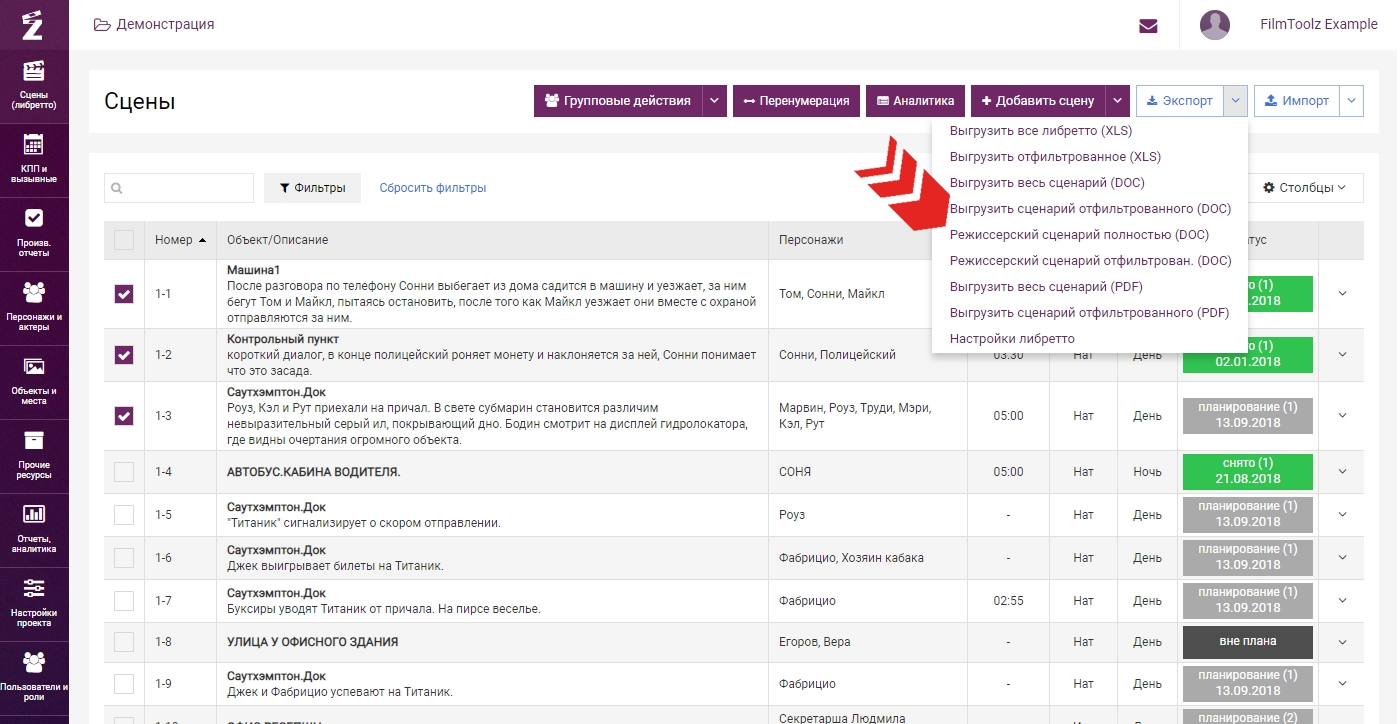Sort by the Номер column header
Screen dimensions: 1400x724
pos(180,240)
